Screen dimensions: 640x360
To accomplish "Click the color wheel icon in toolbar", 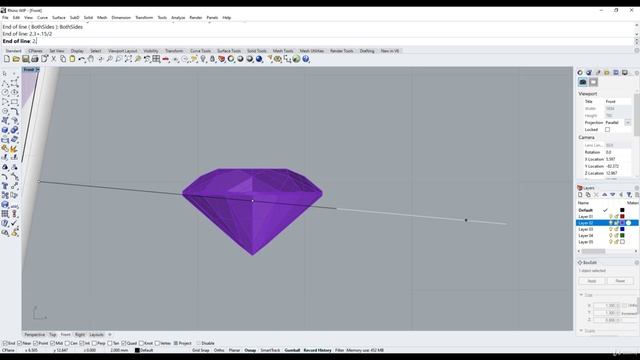I will point(231,59).
